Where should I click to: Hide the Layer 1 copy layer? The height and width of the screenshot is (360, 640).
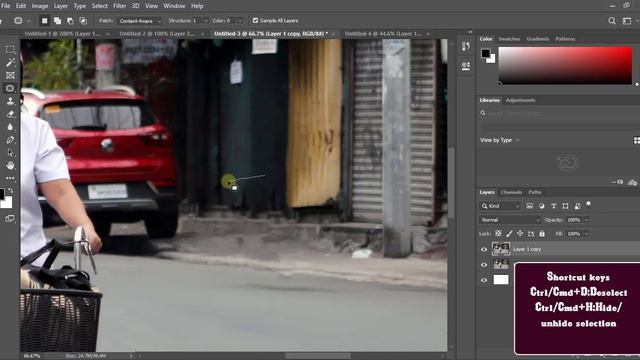point(484,249)
